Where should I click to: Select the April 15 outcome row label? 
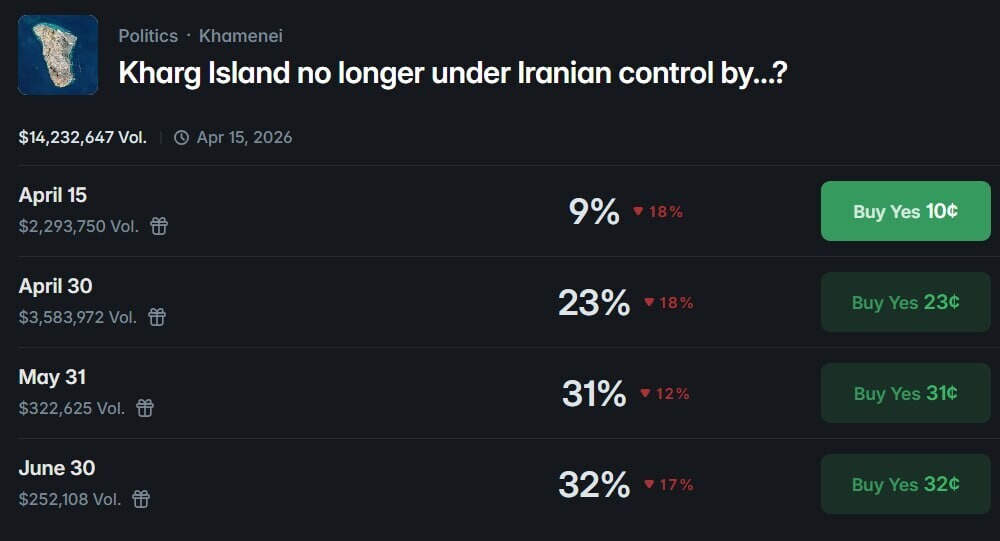pos(53,195)
